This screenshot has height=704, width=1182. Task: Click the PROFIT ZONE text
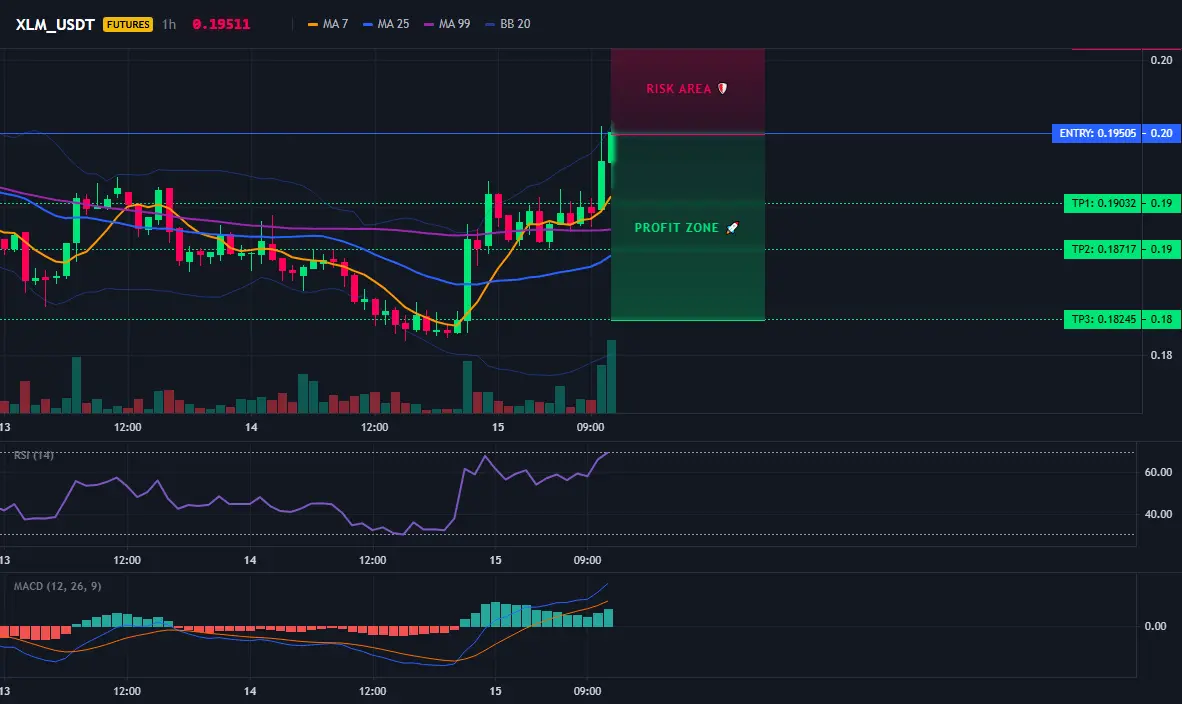pos(676,228)
